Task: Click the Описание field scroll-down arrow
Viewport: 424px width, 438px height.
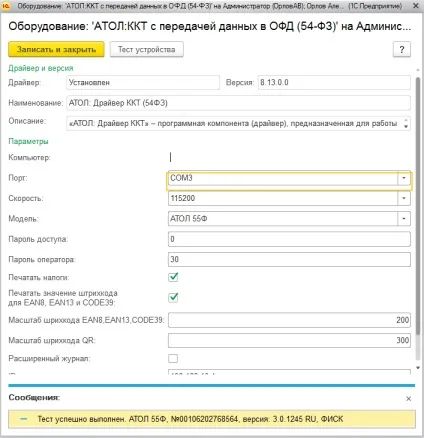Action: point(406,126)
